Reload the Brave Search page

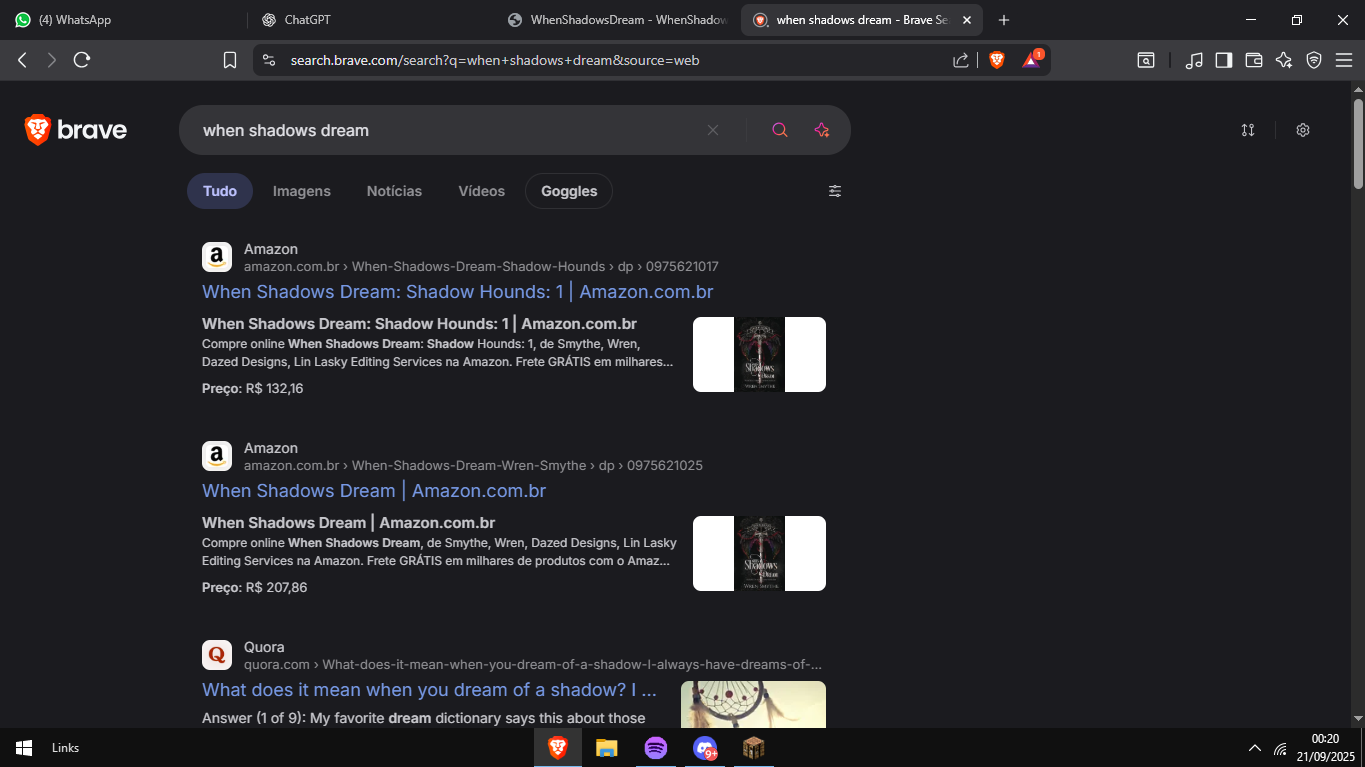coord(82,60)
